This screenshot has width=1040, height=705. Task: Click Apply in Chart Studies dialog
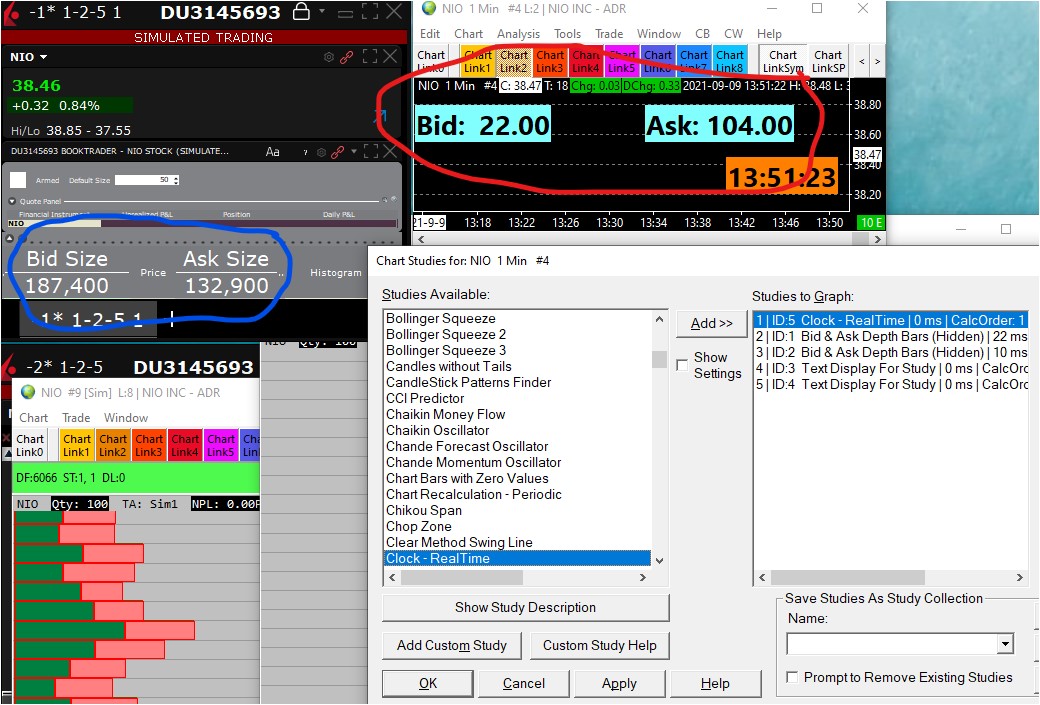pos(619,683)
